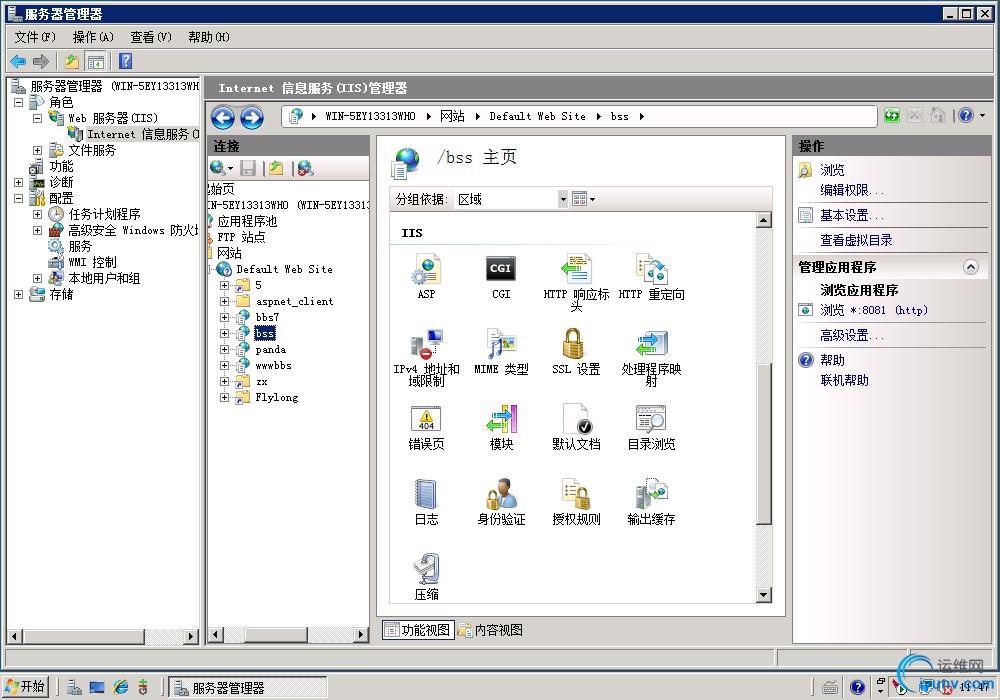Open 身份验证 feature icon
Image resolution: width=1000 pixels, height=700 pixels.
tap(501, 502)
